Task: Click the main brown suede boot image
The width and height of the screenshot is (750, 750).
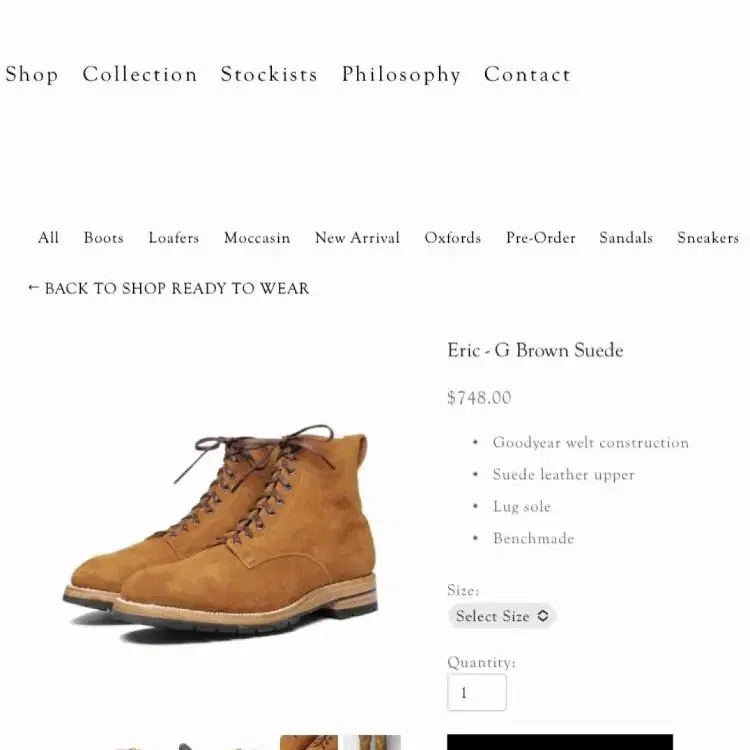Action: click(x=221, y=533)
